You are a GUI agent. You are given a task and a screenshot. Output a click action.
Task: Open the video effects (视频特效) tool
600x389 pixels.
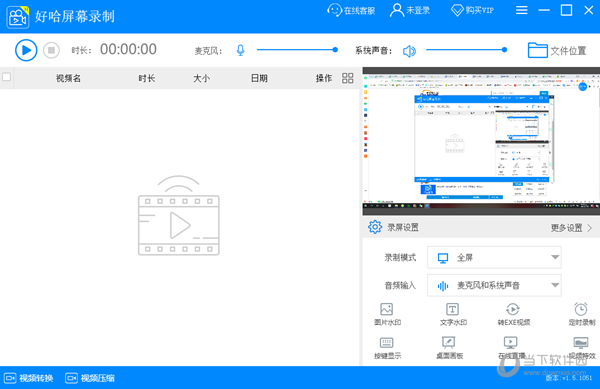[582, 348]
